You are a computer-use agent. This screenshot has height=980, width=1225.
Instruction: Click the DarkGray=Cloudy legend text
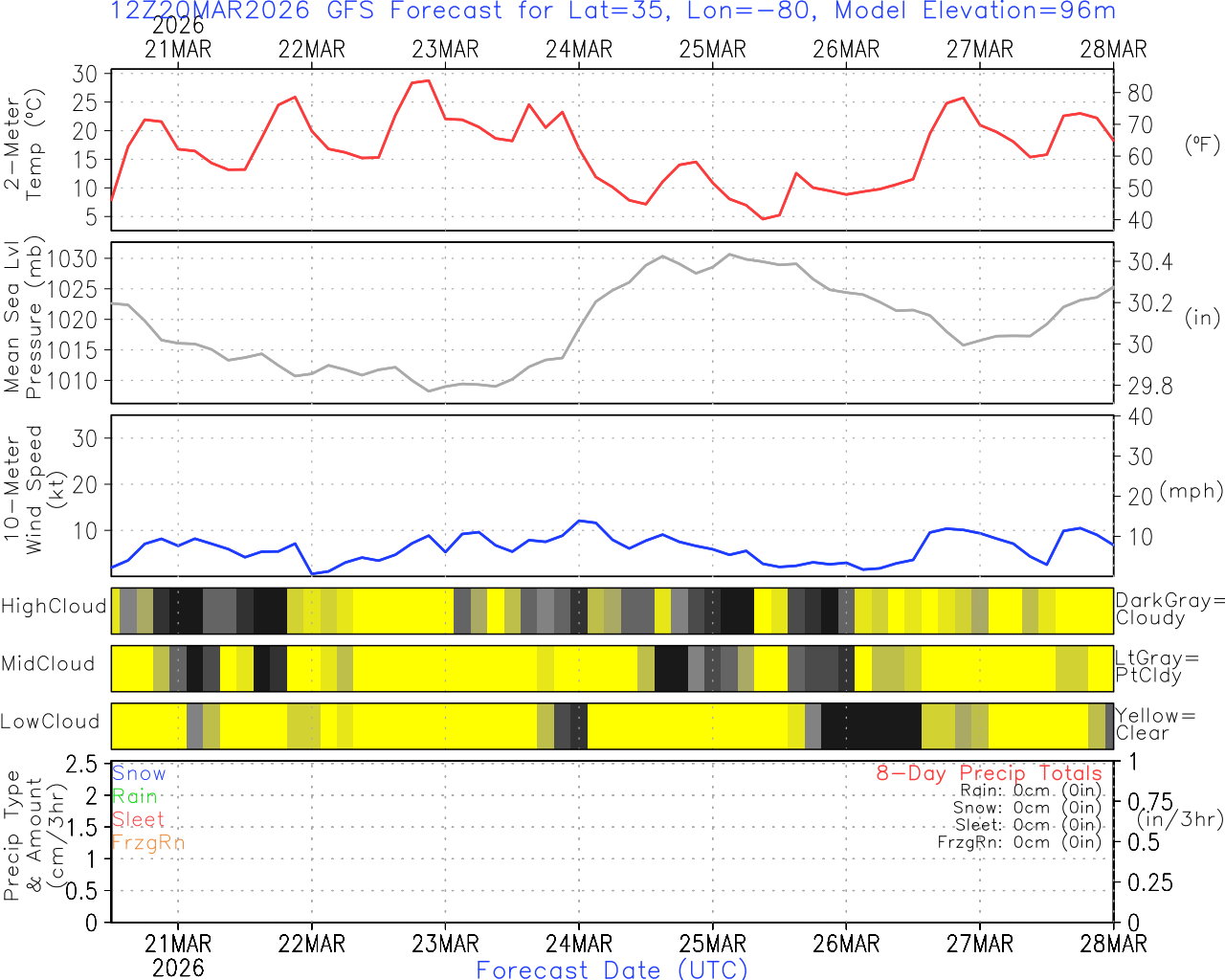1169,610
